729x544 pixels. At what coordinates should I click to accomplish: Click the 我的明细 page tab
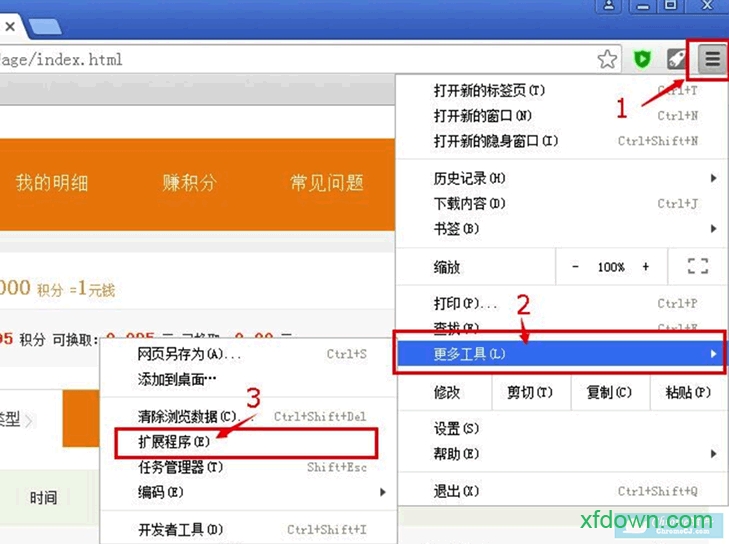click(52, 182)
